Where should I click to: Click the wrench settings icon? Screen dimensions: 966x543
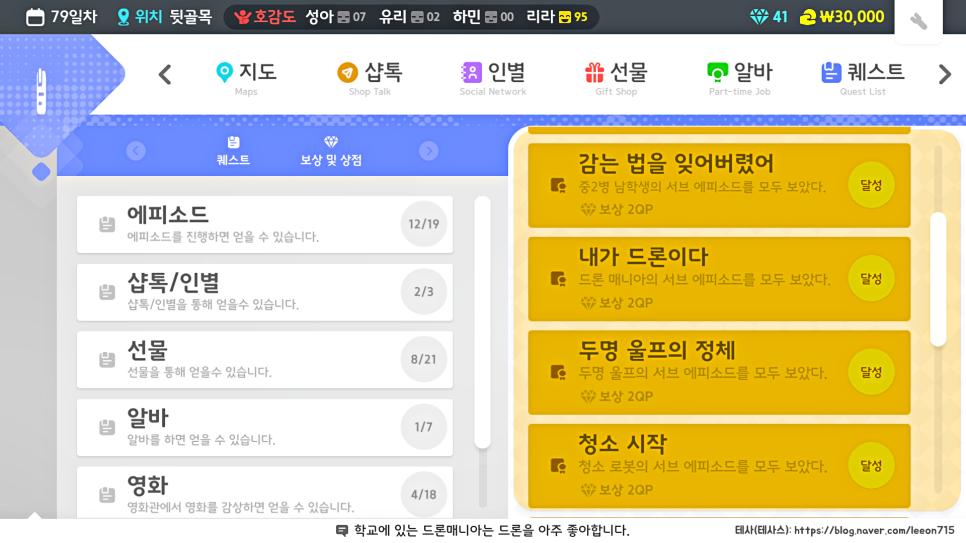click(x=918, y=20)
